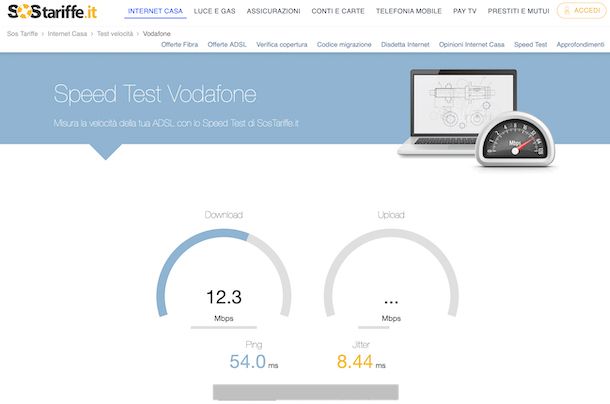The width and height of the screenshot is (610, 404).
Task: Open the Conti e Carte menu
Action: click(x=338, y=11)
